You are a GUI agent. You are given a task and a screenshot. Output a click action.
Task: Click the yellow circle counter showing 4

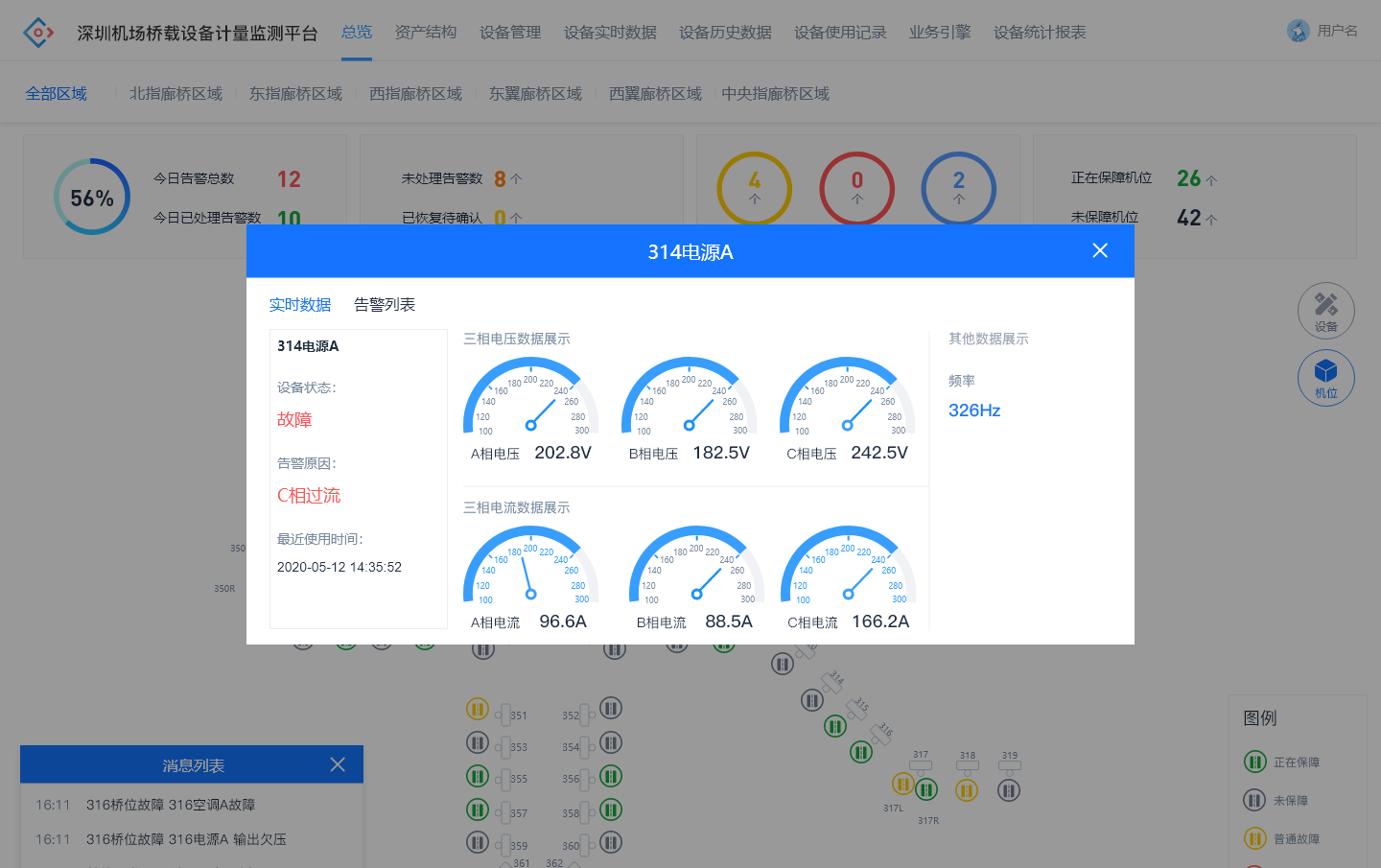click(x=755, y=189)
